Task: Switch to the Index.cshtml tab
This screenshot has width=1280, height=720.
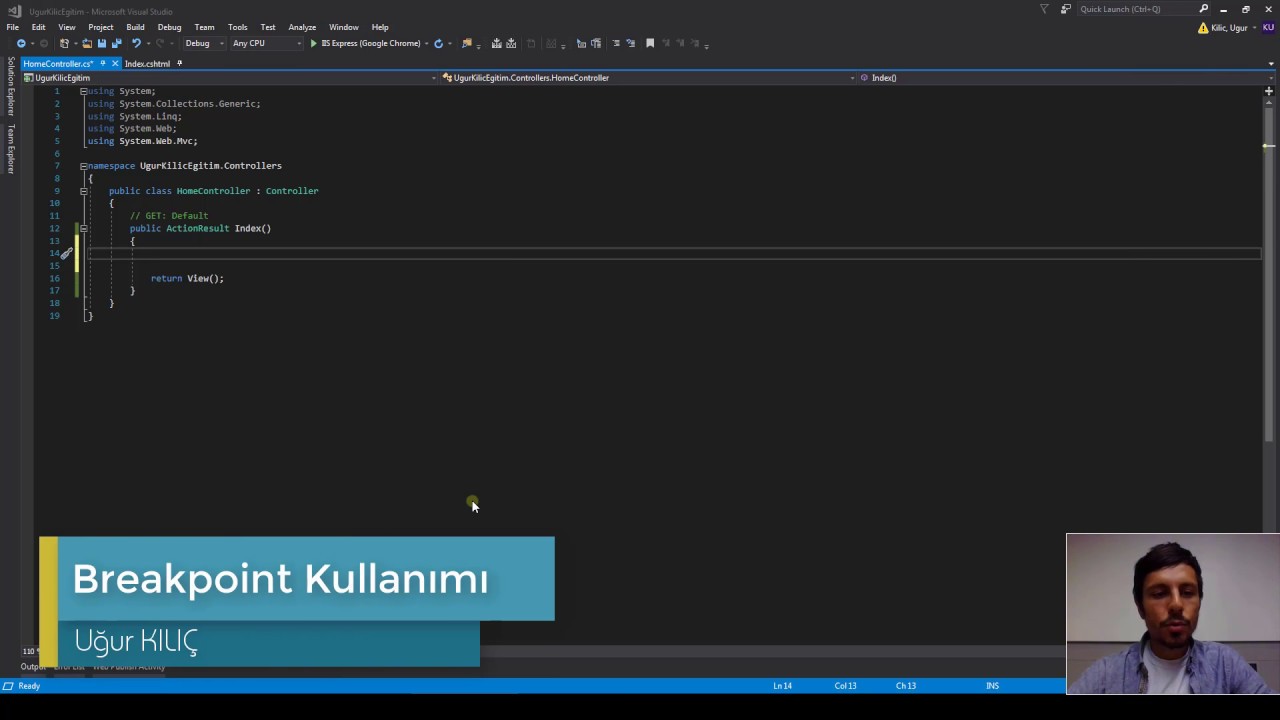Action: 147,64
